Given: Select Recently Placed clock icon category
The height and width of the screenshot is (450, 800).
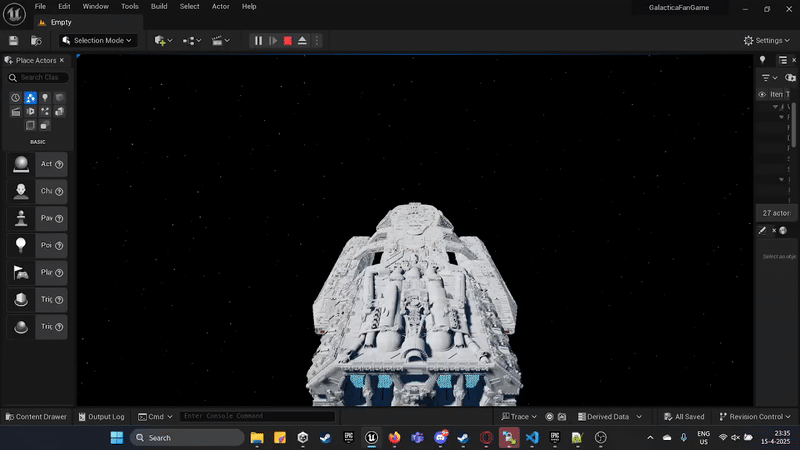Looking at the screenshot, I should click(x=15, y=97).
